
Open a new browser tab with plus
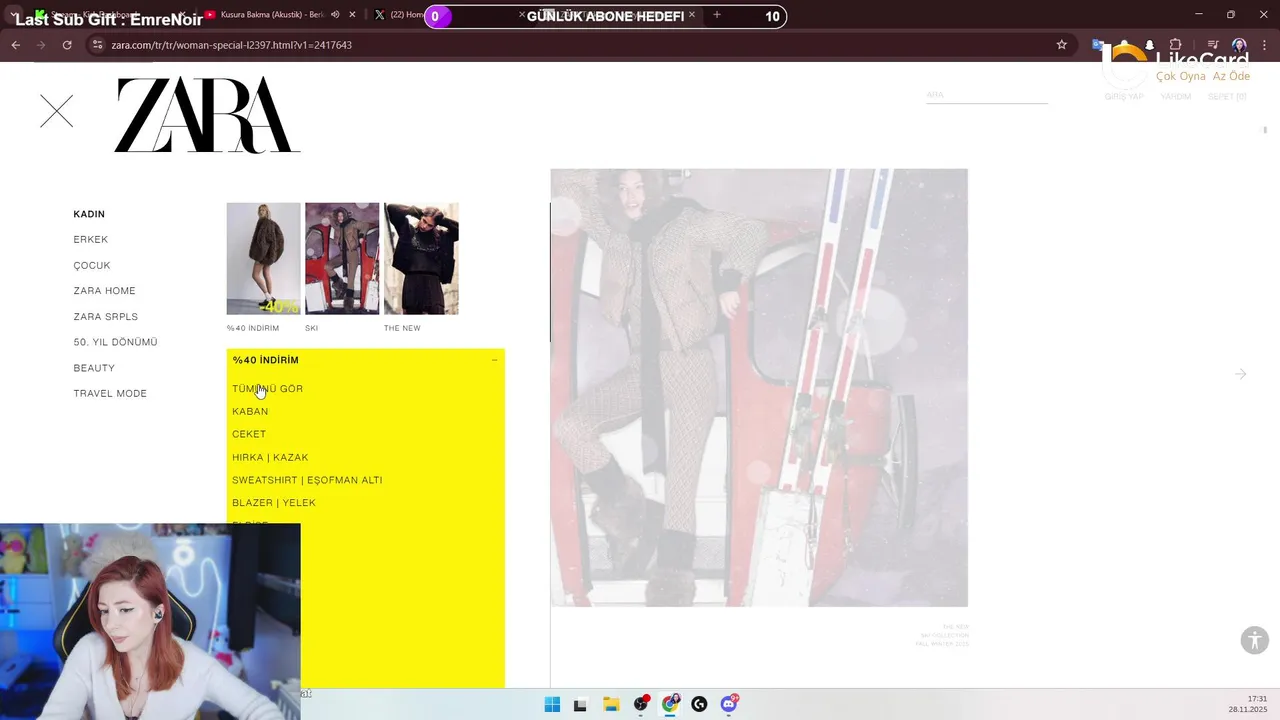pos(717,15)
